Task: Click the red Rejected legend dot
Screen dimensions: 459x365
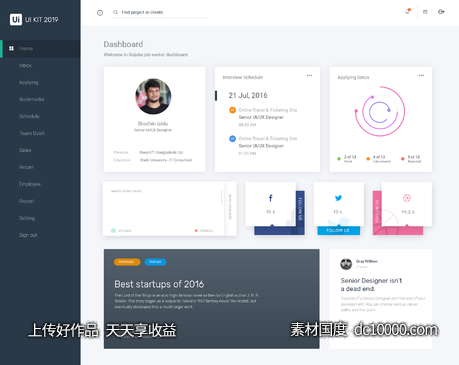Action: [403, 159]
